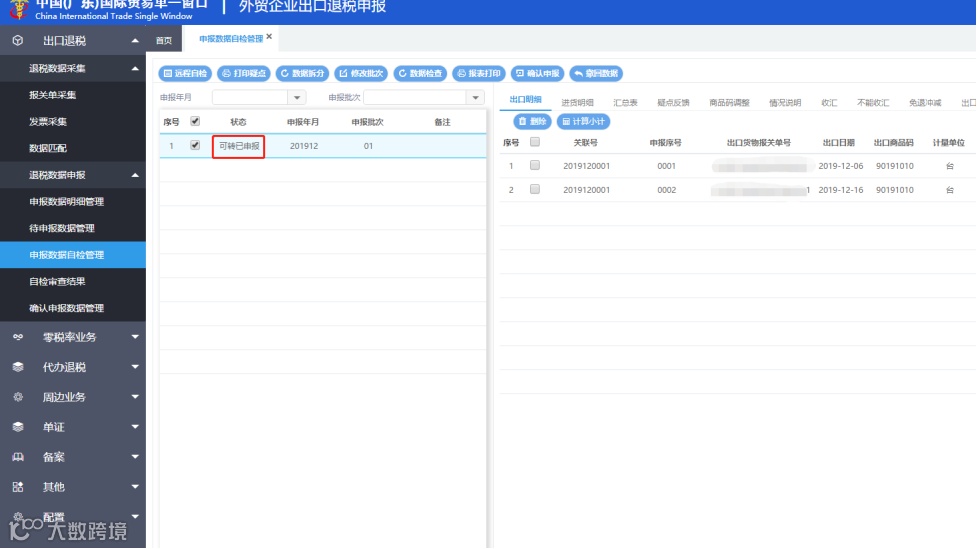This screenshot has width=977, height=549.
Task: Close the 申报数据自检管理 tab
Action: coord(269,36)
